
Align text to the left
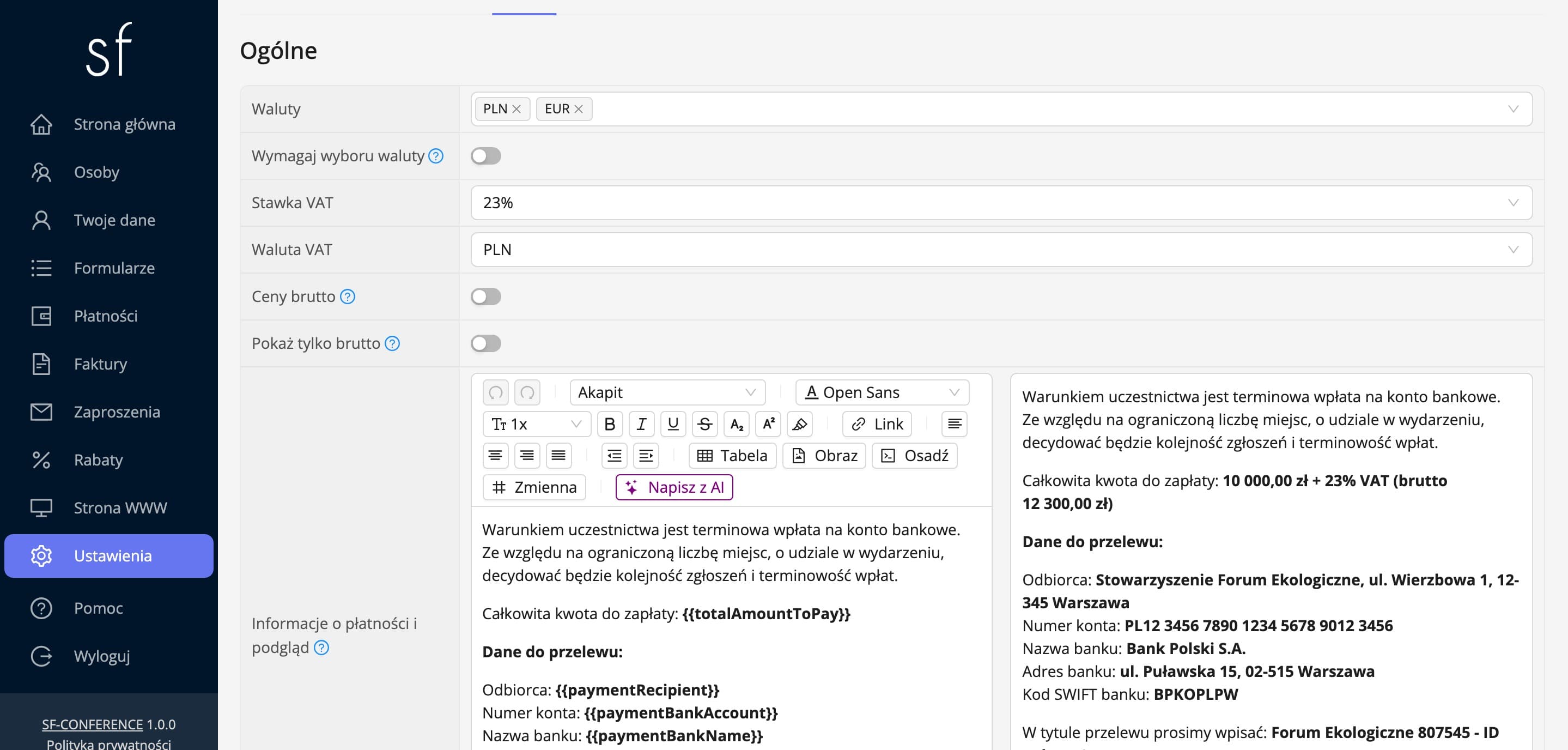click(955, 424)
